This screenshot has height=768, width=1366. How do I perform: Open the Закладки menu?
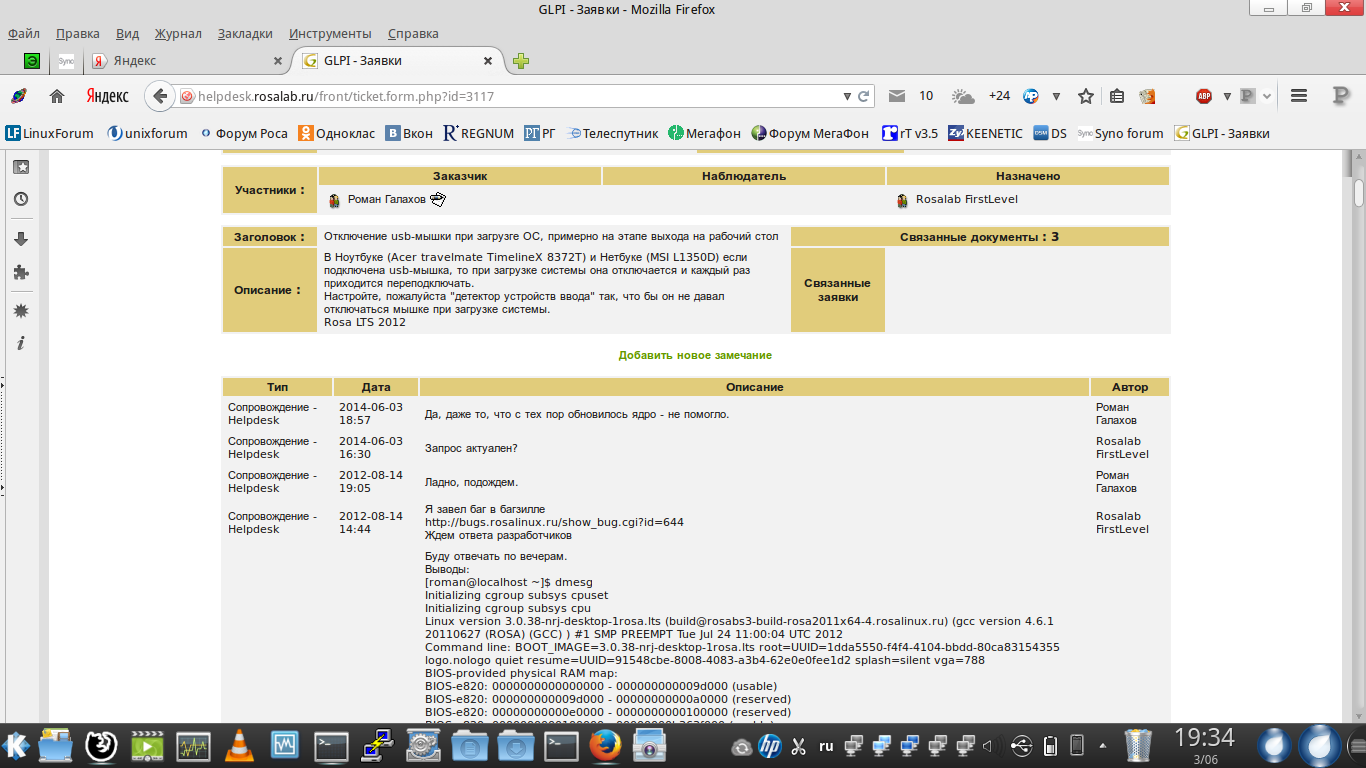click(x=245, y=33)
